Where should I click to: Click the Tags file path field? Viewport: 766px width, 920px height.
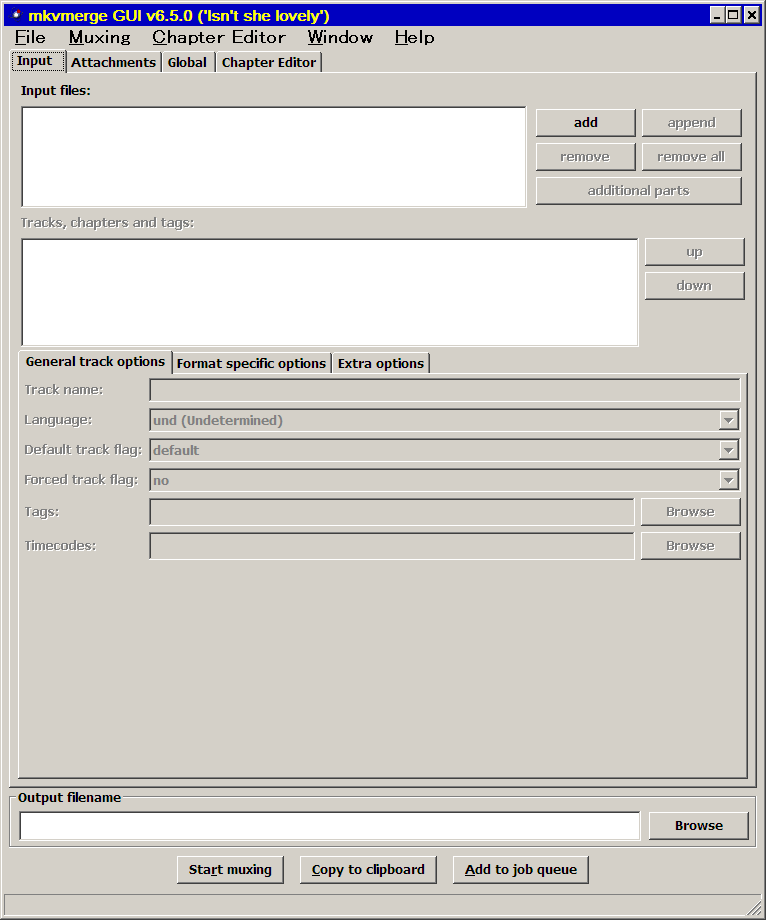tap(392, 512)
